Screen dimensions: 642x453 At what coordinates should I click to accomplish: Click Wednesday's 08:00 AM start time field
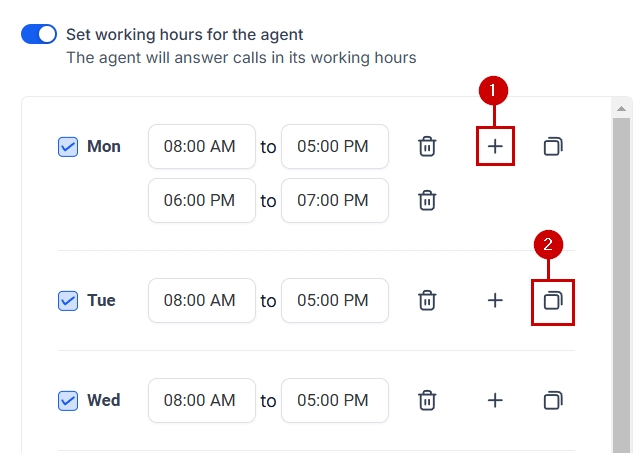(201, 401)
